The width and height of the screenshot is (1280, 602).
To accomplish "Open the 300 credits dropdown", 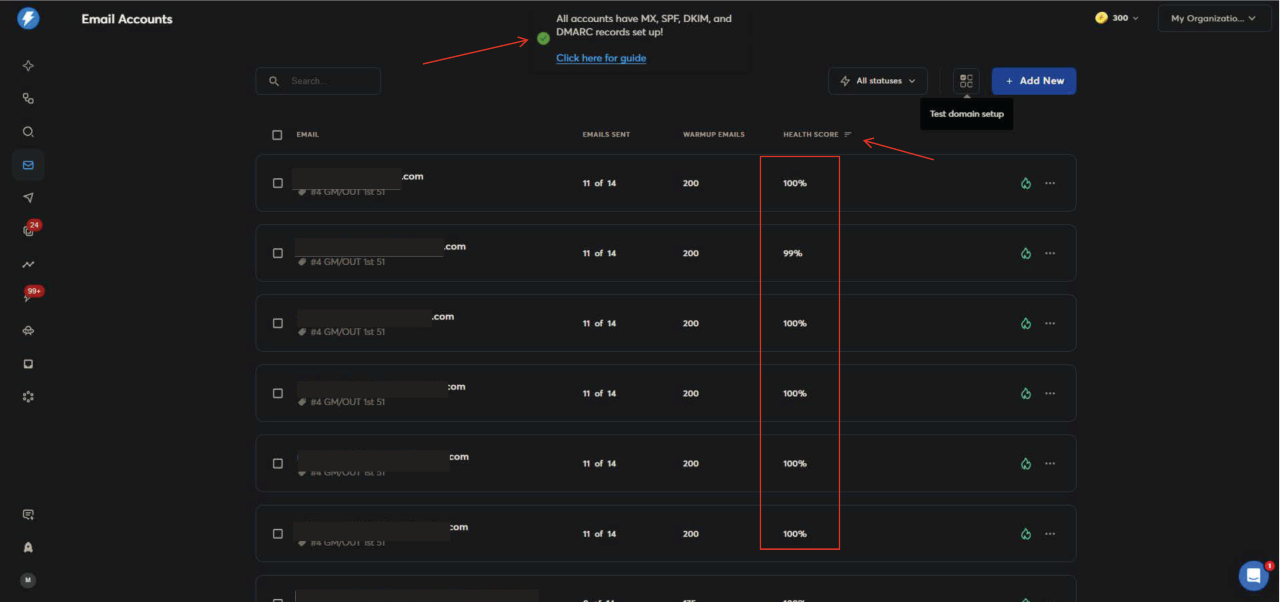I will 1115,17.
